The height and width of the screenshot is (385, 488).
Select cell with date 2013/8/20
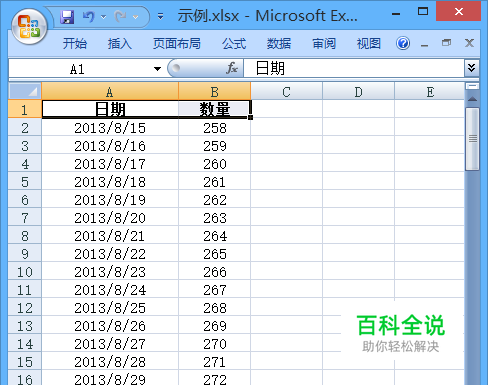110,218
